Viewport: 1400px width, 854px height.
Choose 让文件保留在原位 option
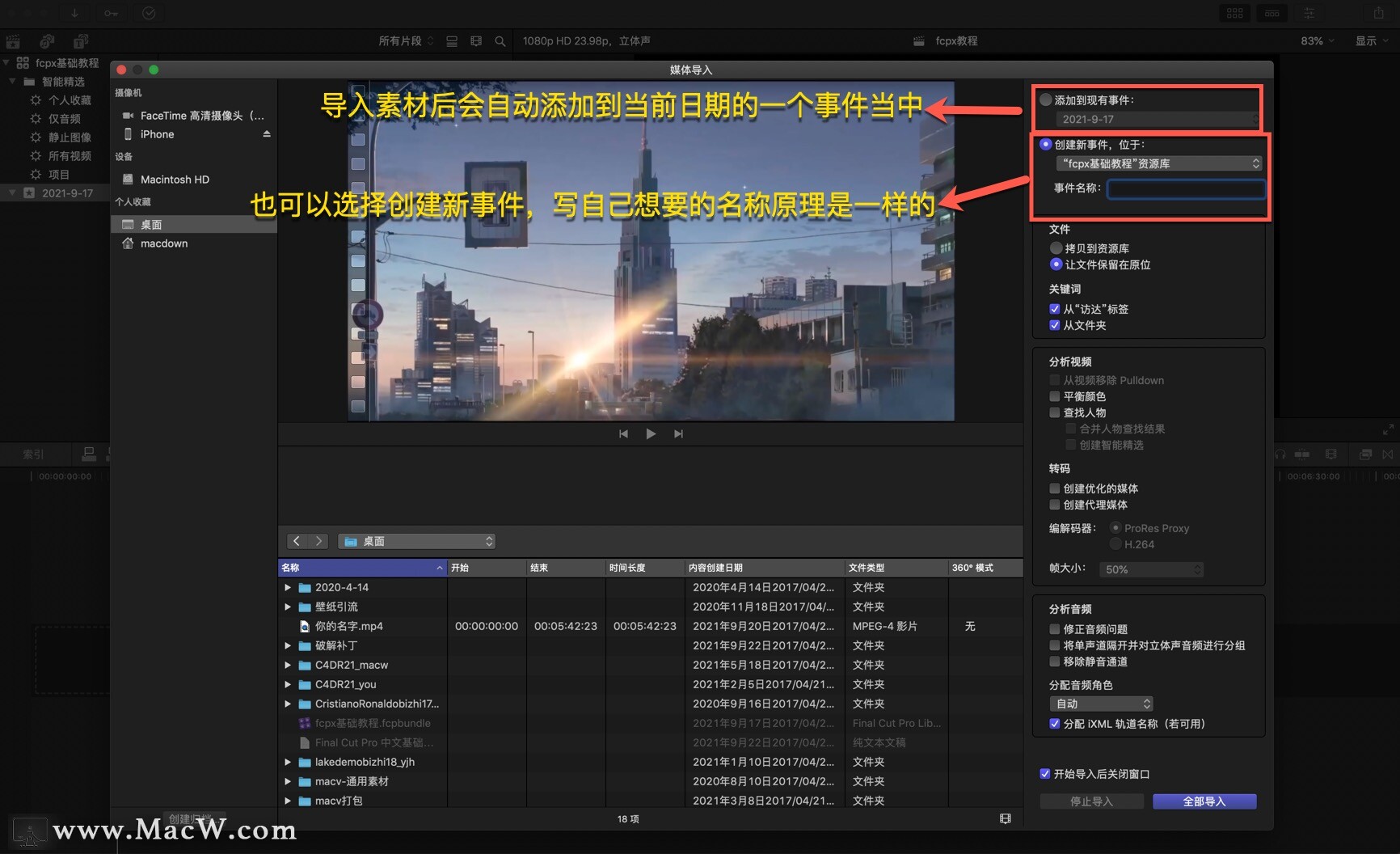[1056, 264]
